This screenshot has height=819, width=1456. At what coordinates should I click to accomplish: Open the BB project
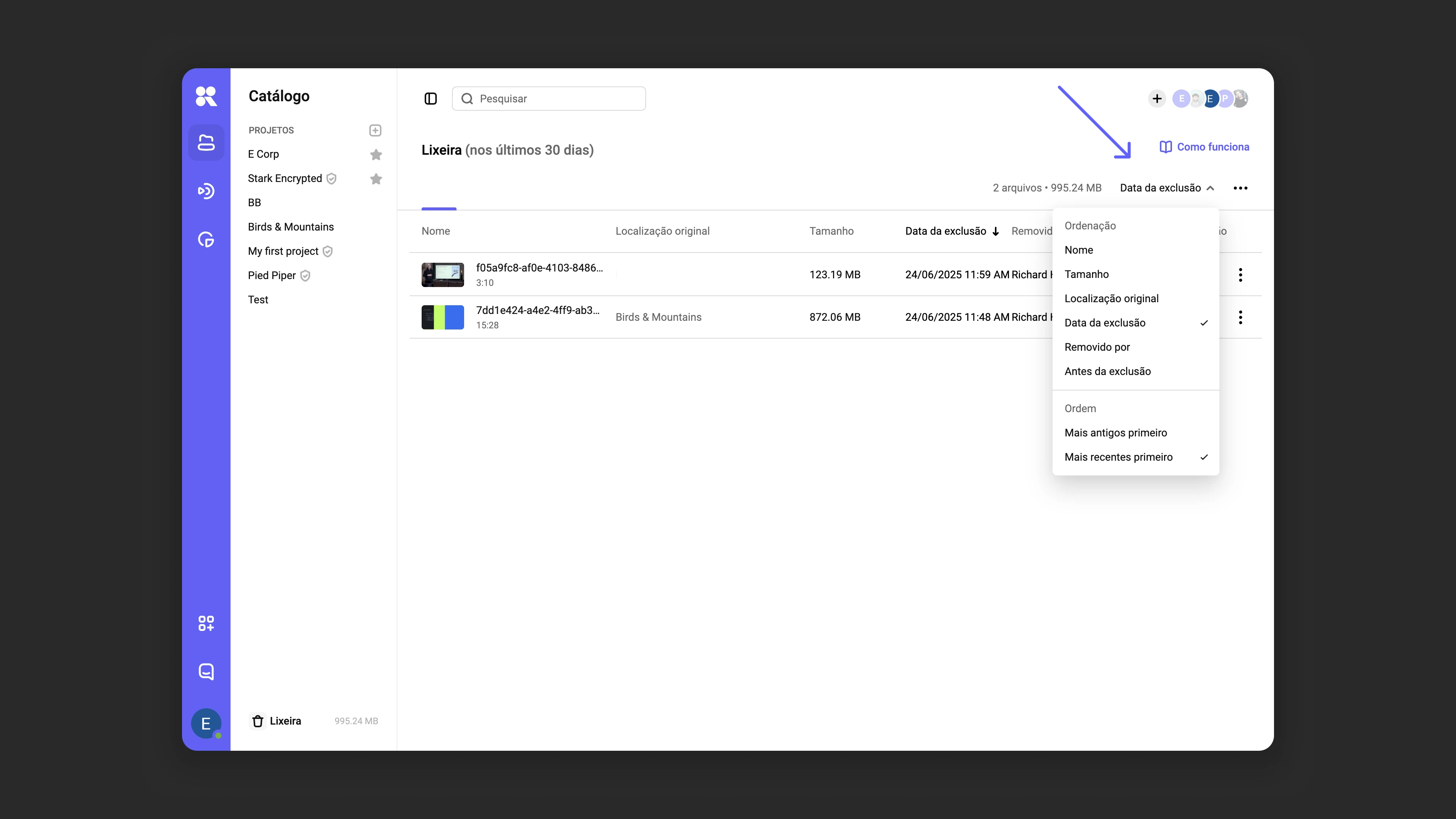(254, 203)
